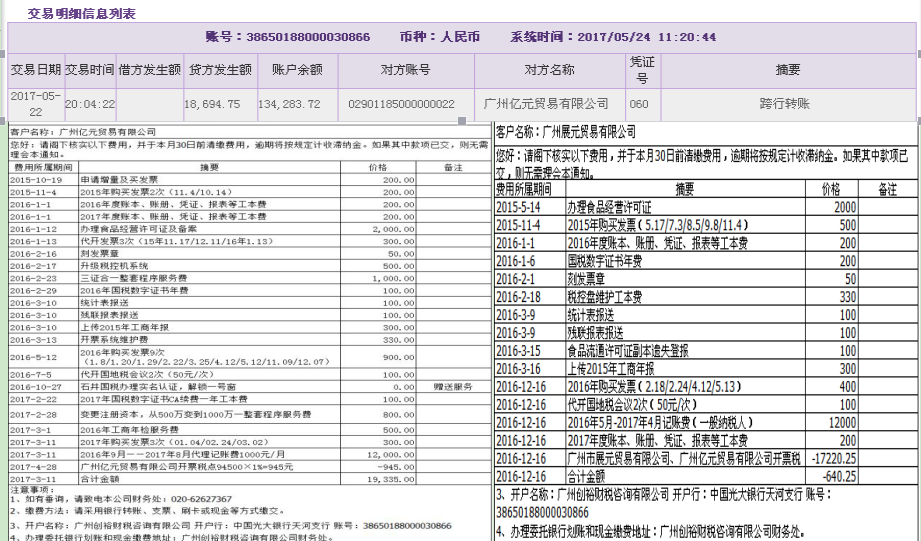Click the 税控盘维护工本费 entry
Screen dimensions: 921x541
click(604, 297)
